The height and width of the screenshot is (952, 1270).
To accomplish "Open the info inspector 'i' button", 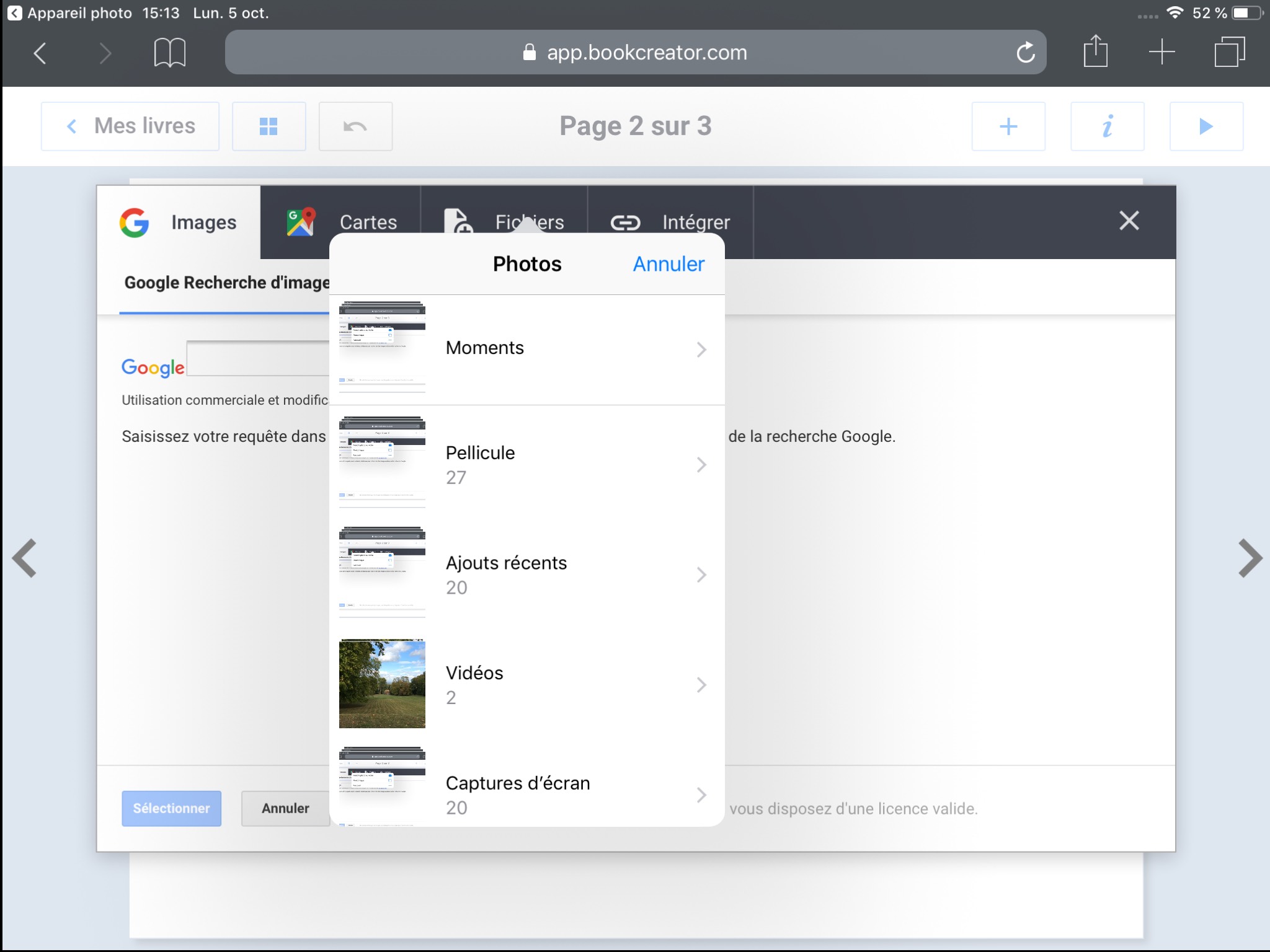I will point(1107,126).
